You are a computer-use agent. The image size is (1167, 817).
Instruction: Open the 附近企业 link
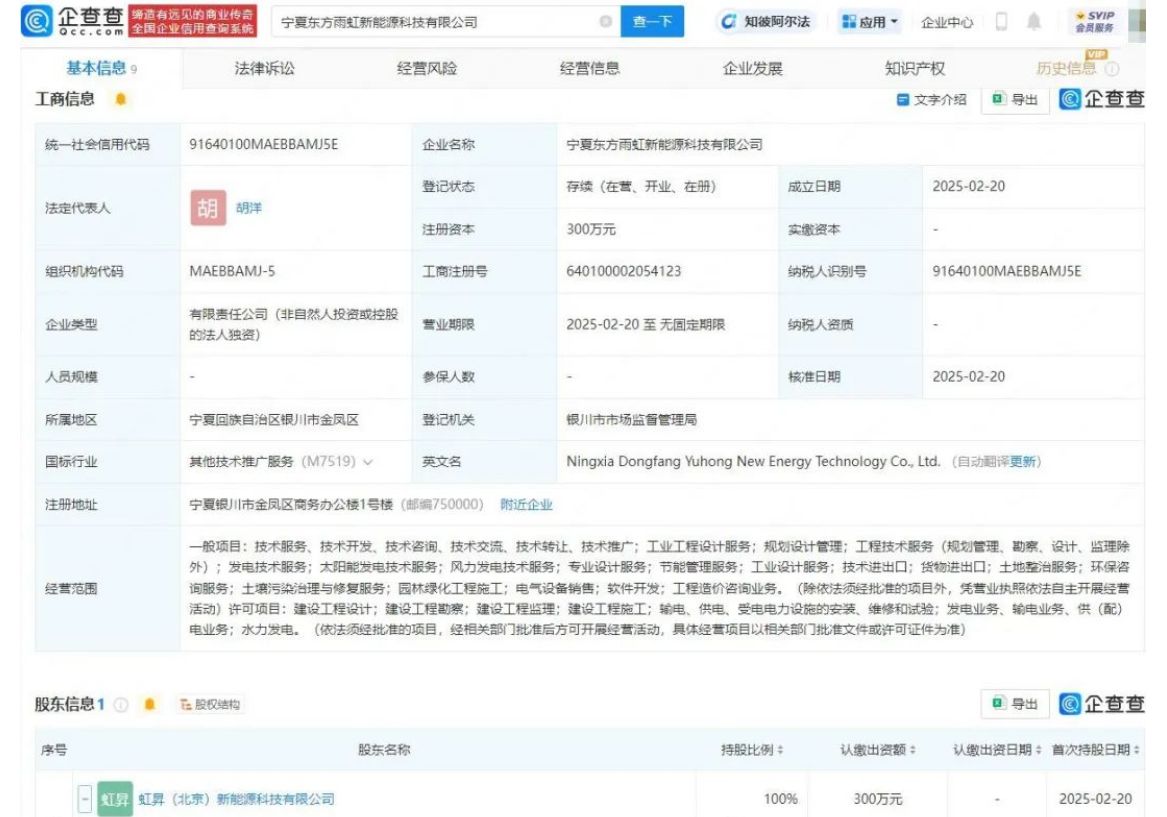point(526,504)
